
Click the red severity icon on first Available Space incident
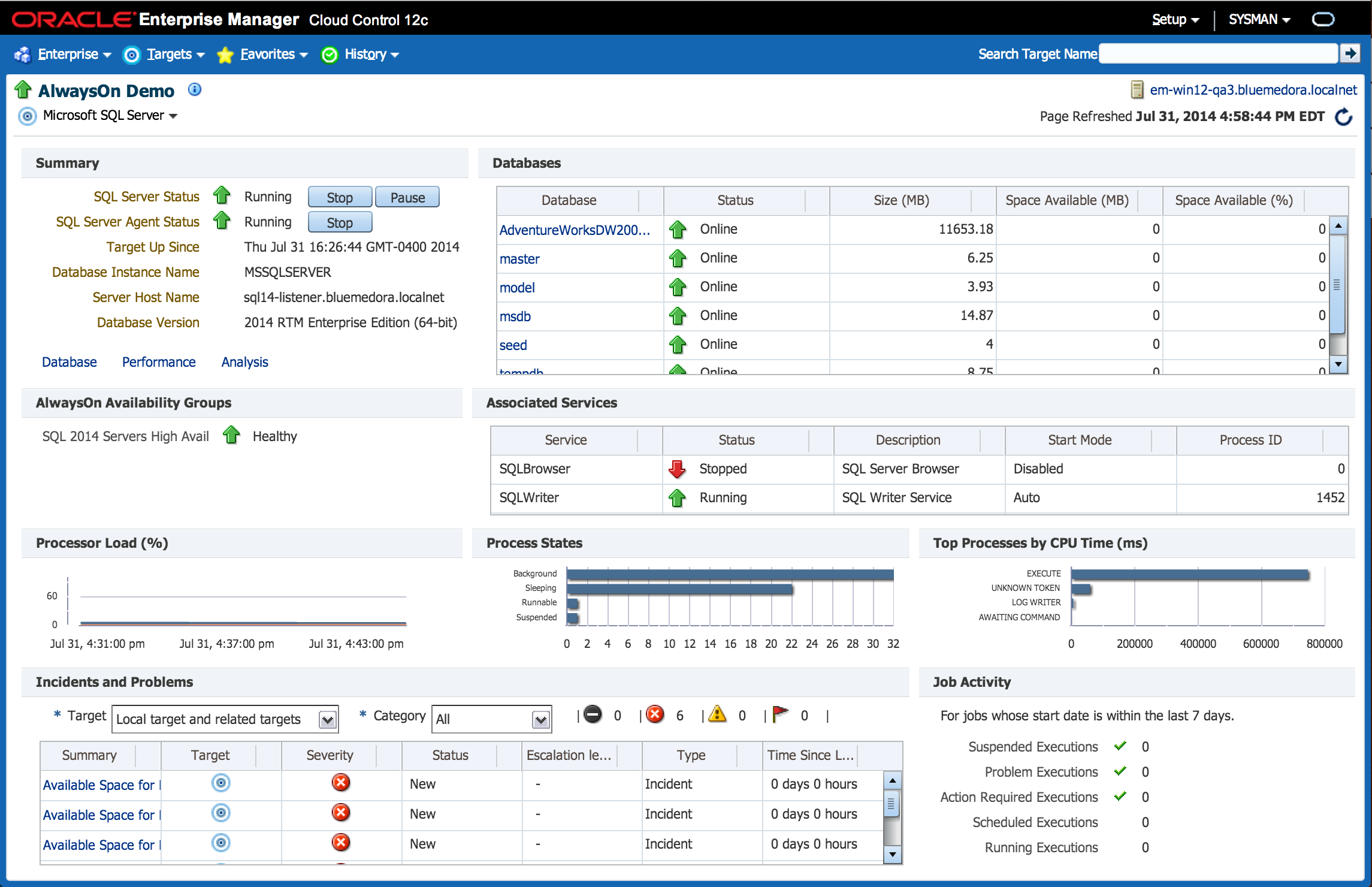(340, 782)
